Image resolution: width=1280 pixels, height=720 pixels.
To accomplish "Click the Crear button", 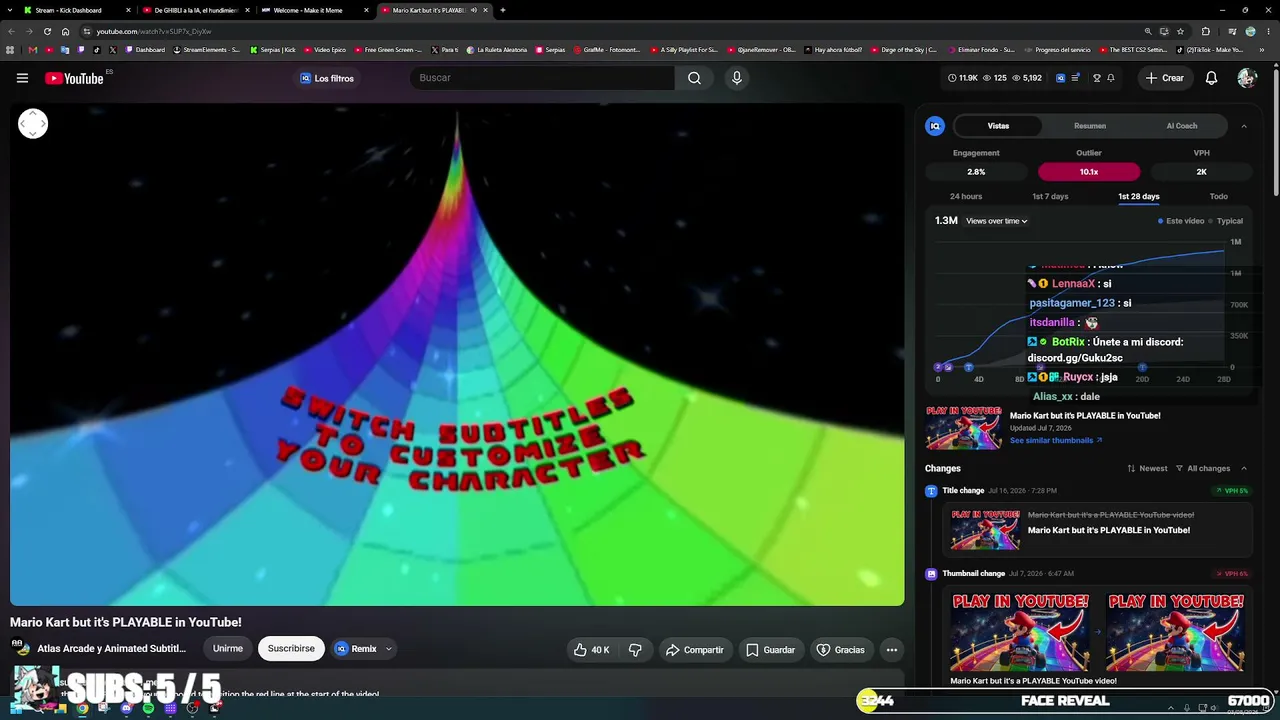I will point(1165,78).
